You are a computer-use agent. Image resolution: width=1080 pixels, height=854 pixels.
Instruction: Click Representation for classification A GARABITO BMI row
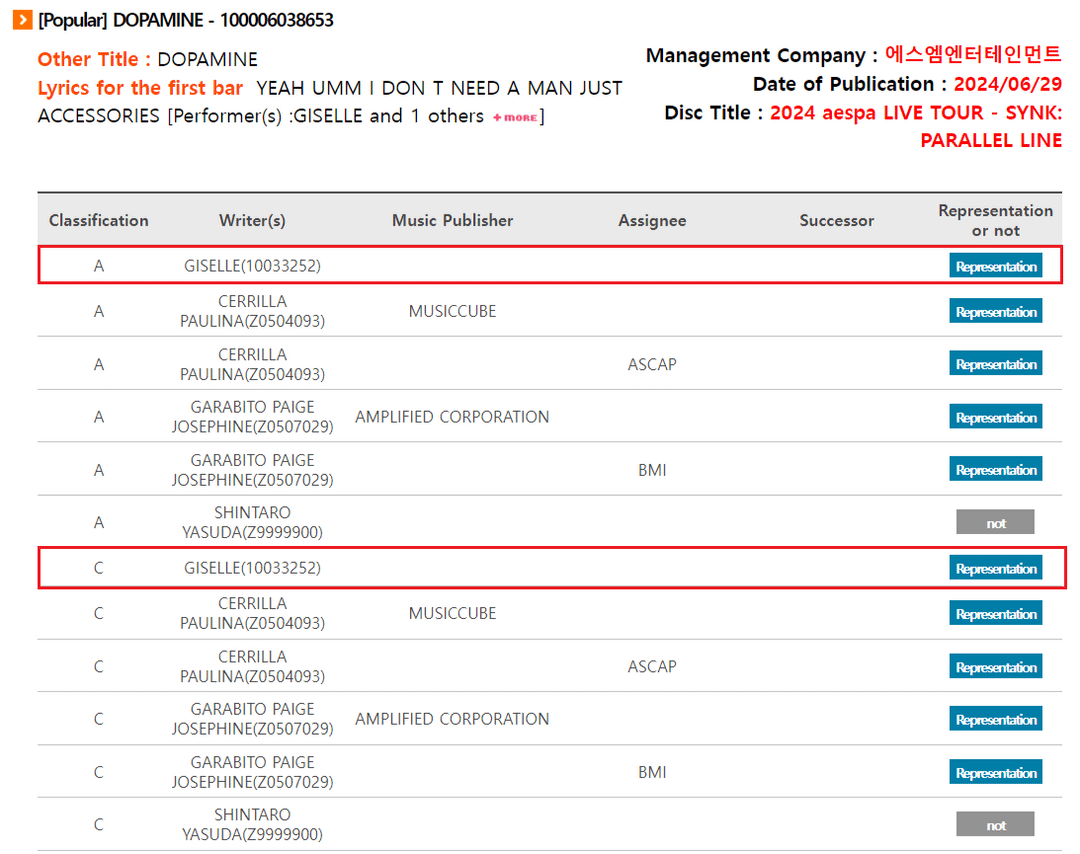[995, 470]
